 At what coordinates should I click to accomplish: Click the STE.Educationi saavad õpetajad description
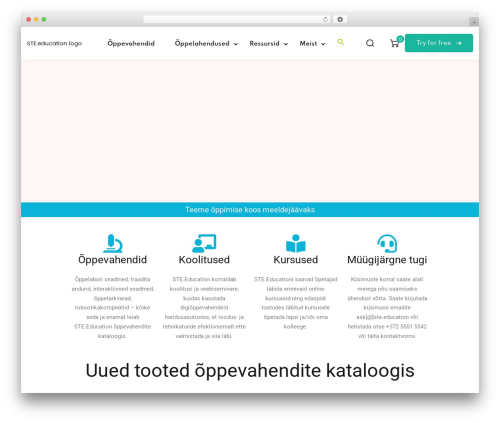296,303
